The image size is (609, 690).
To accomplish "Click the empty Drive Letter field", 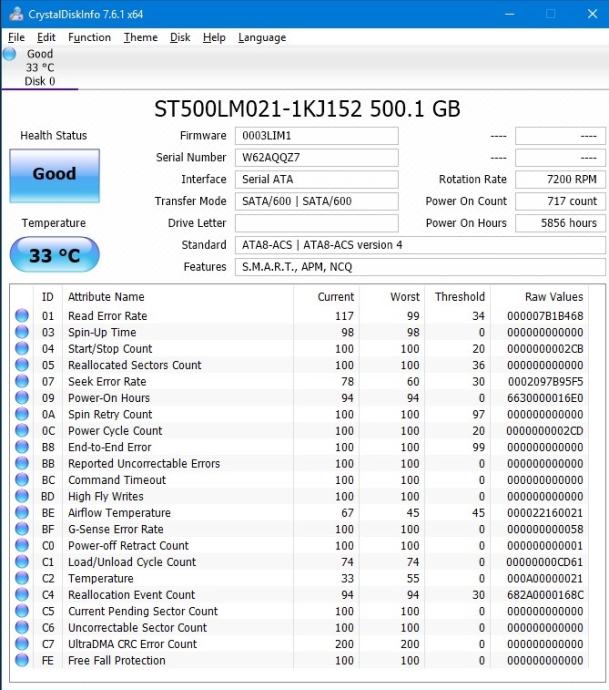I will (x=316, y=223).
